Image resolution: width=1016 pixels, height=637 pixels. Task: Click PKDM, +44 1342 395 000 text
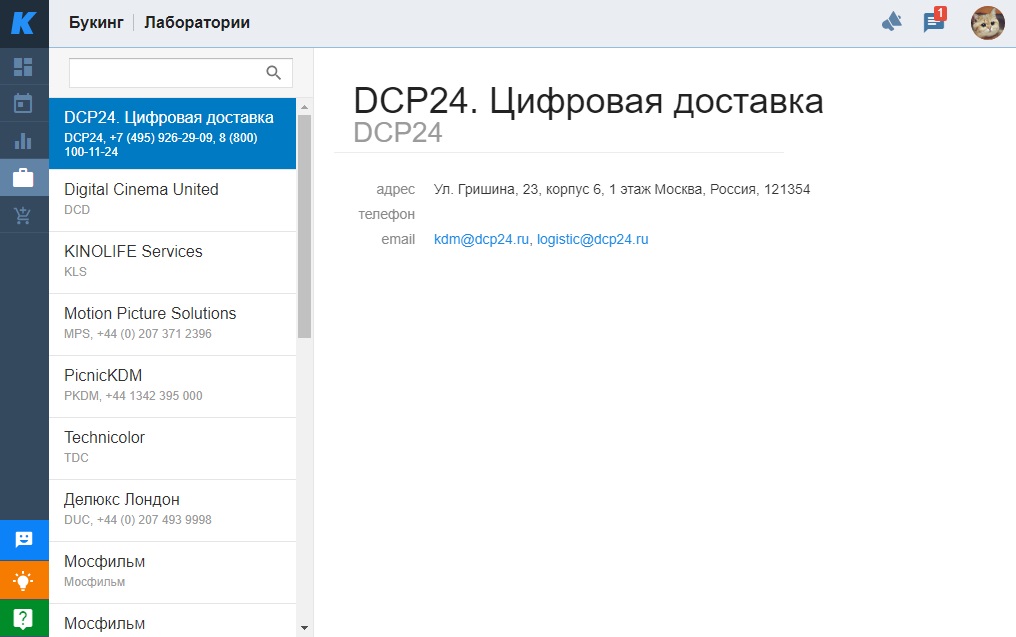coord(133,396)
